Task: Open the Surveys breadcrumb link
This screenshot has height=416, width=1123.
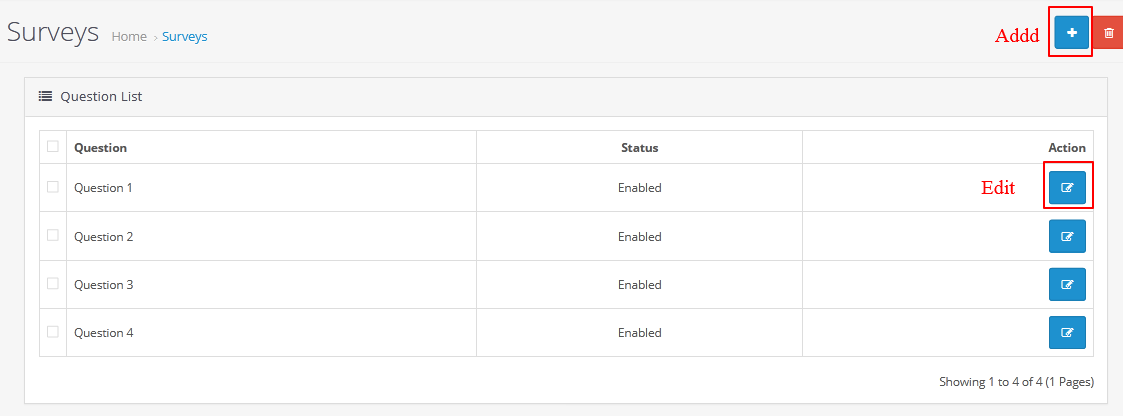Action: click(x=185, y=37)
